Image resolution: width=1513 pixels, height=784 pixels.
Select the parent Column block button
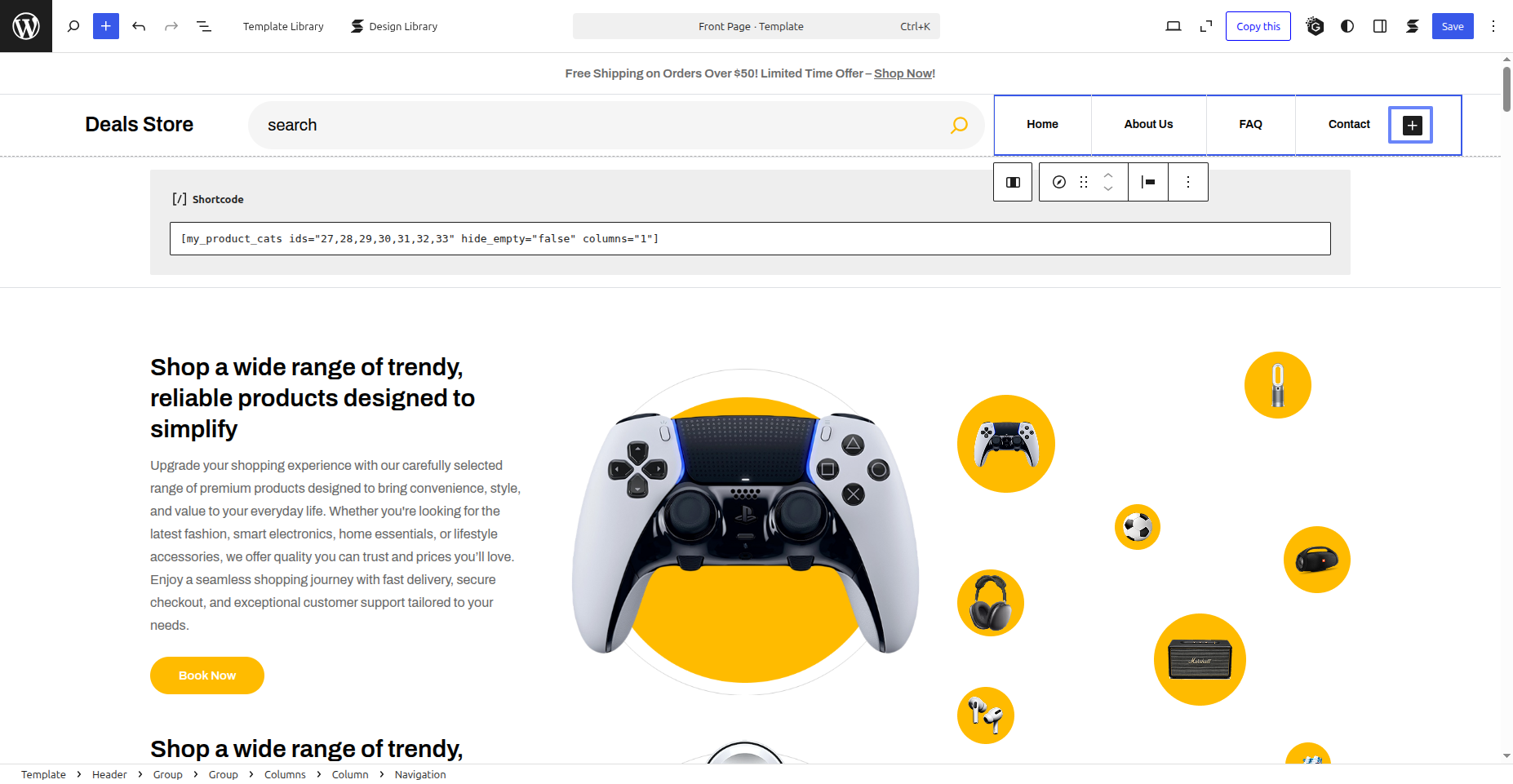(1013, 182)
